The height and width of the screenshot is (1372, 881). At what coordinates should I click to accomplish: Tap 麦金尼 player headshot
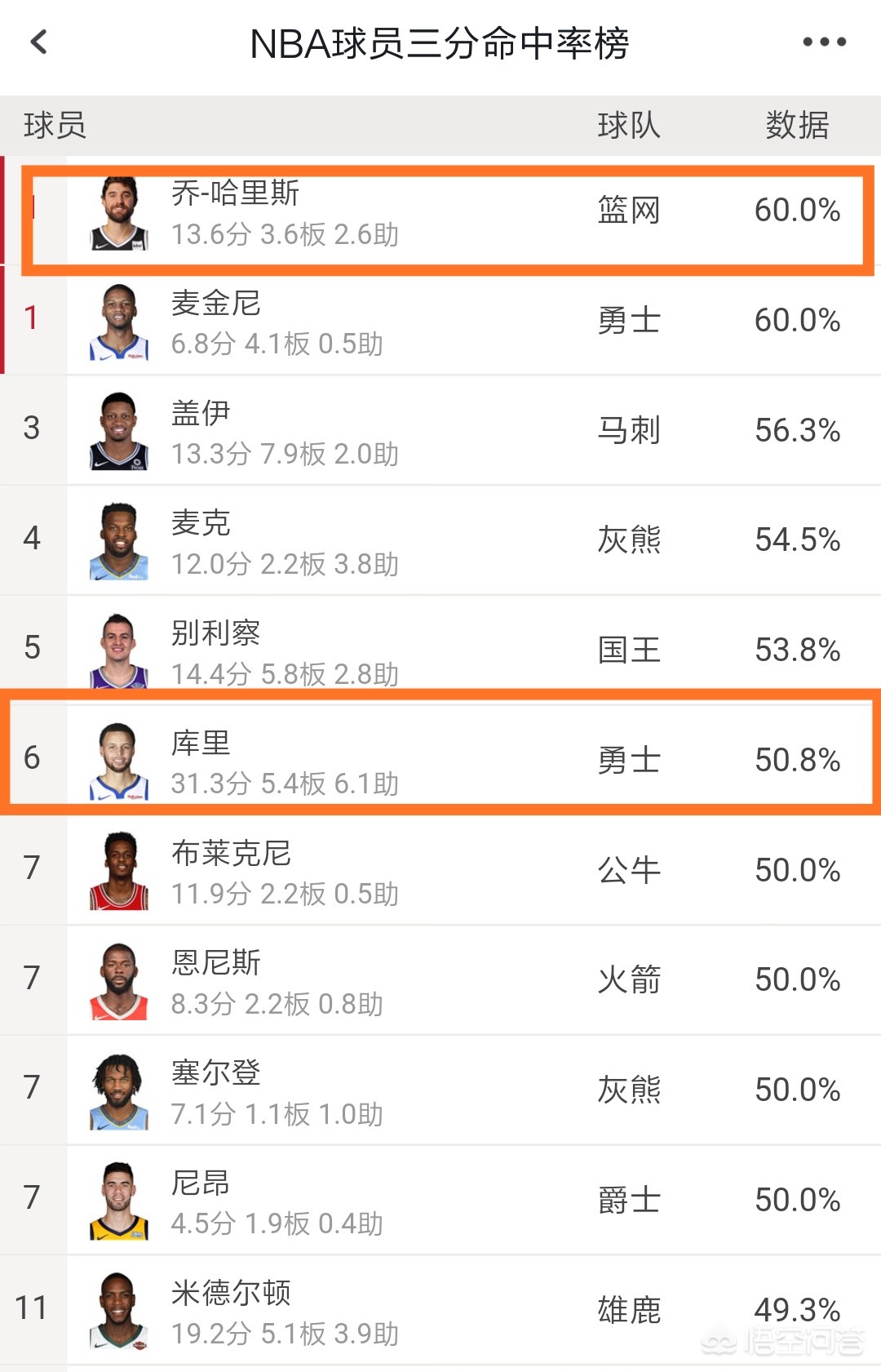(119, 322)
